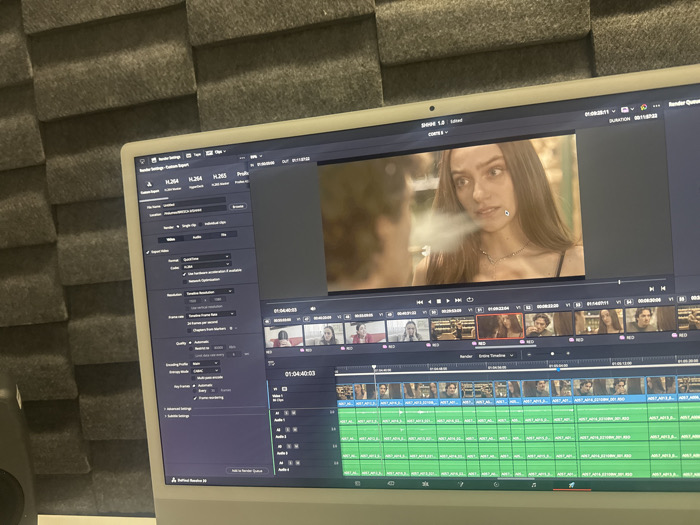
Task: Open the Format dropdown showing QuickTime
Action: (206, 258)
